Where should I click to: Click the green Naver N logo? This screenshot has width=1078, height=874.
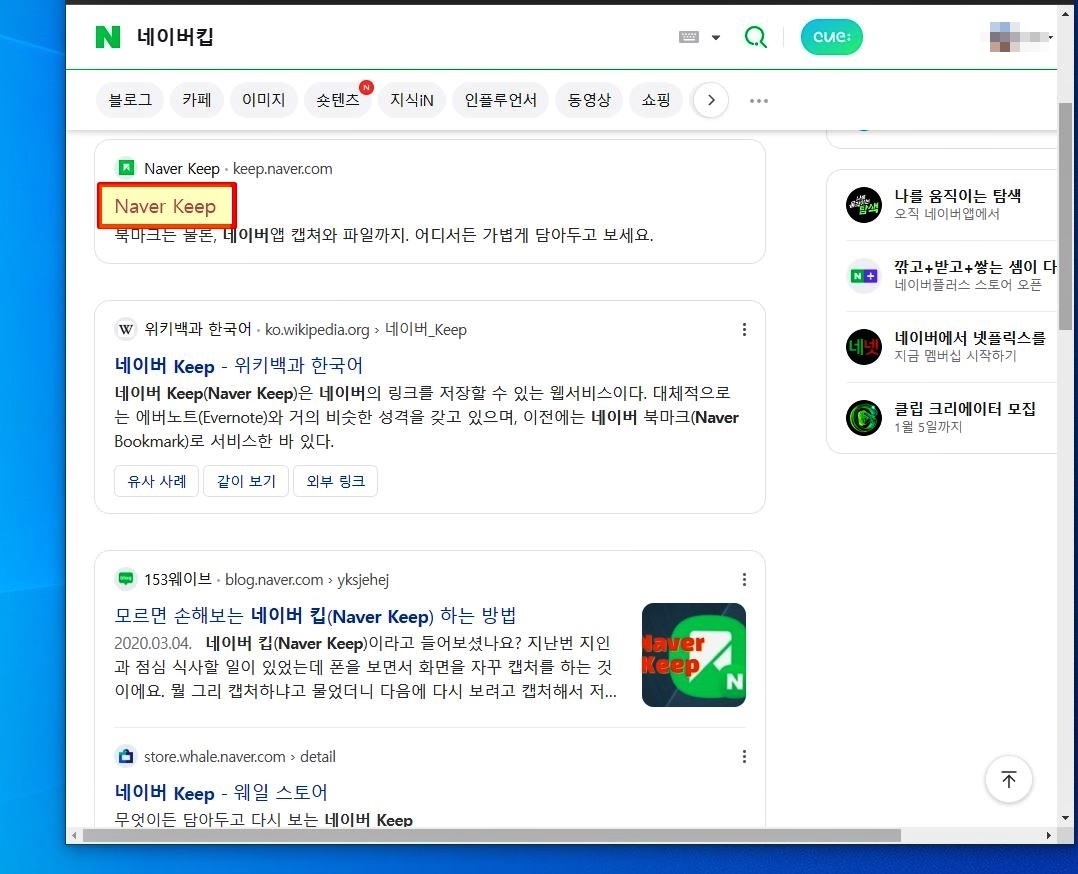[x=108, y=37]
